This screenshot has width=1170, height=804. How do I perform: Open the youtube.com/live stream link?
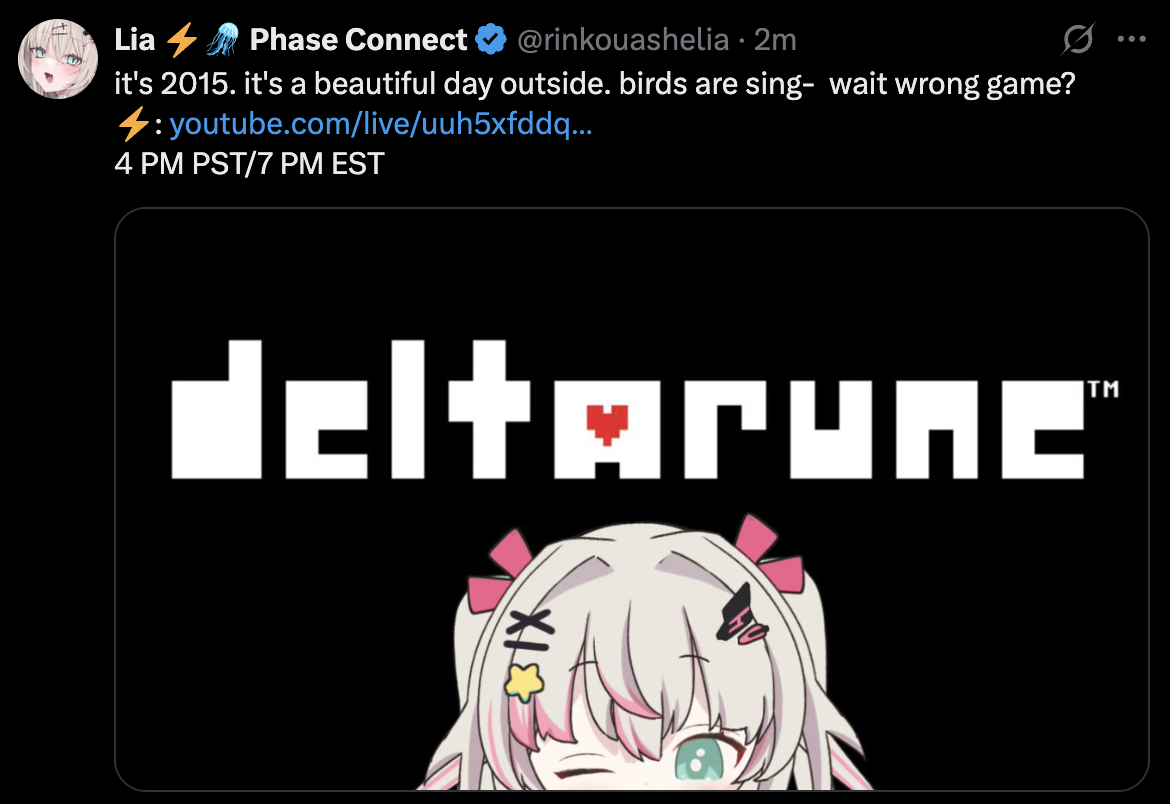coord(381,124)
